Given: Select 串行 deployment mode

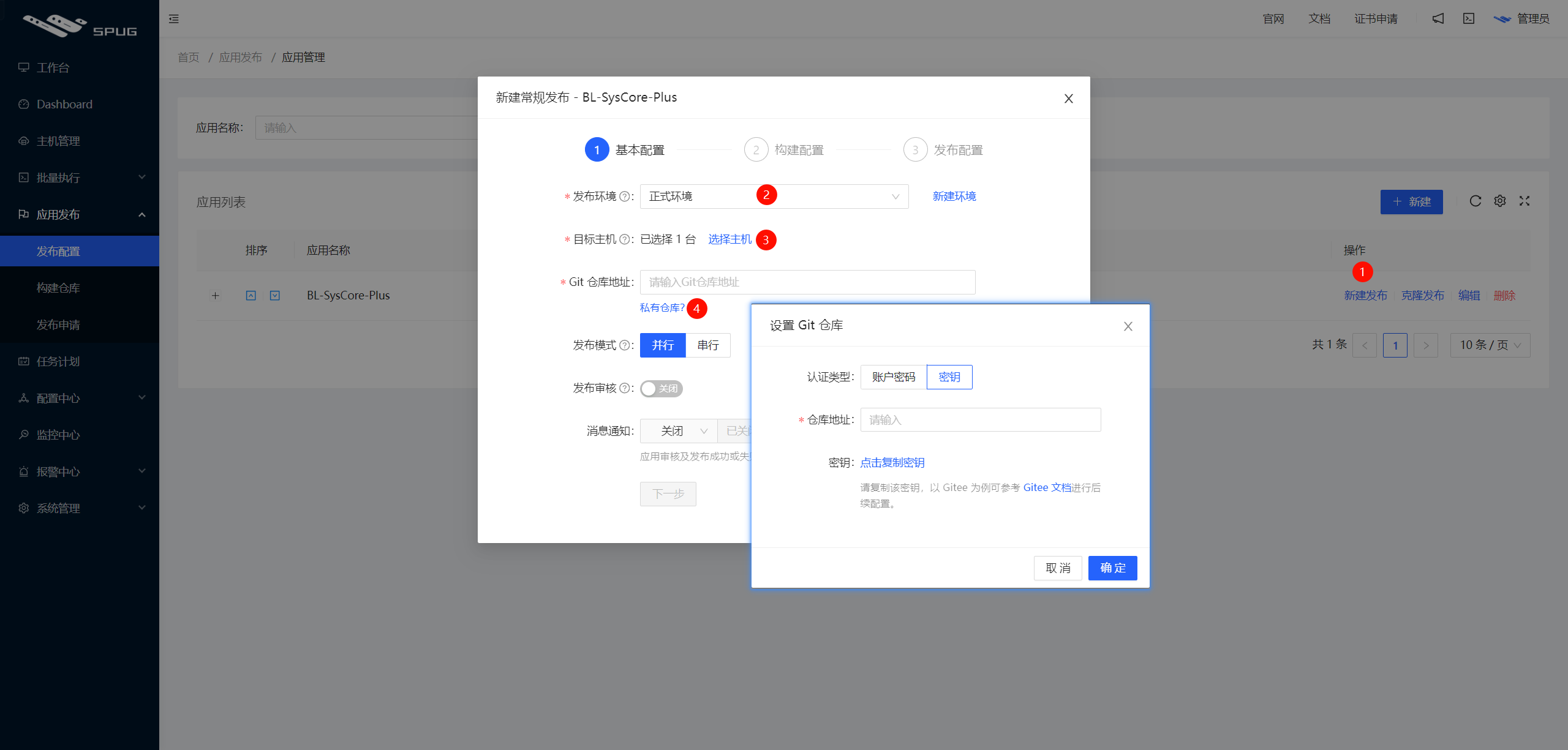Looking at the screenshot, I should click(x=708, y=345).
